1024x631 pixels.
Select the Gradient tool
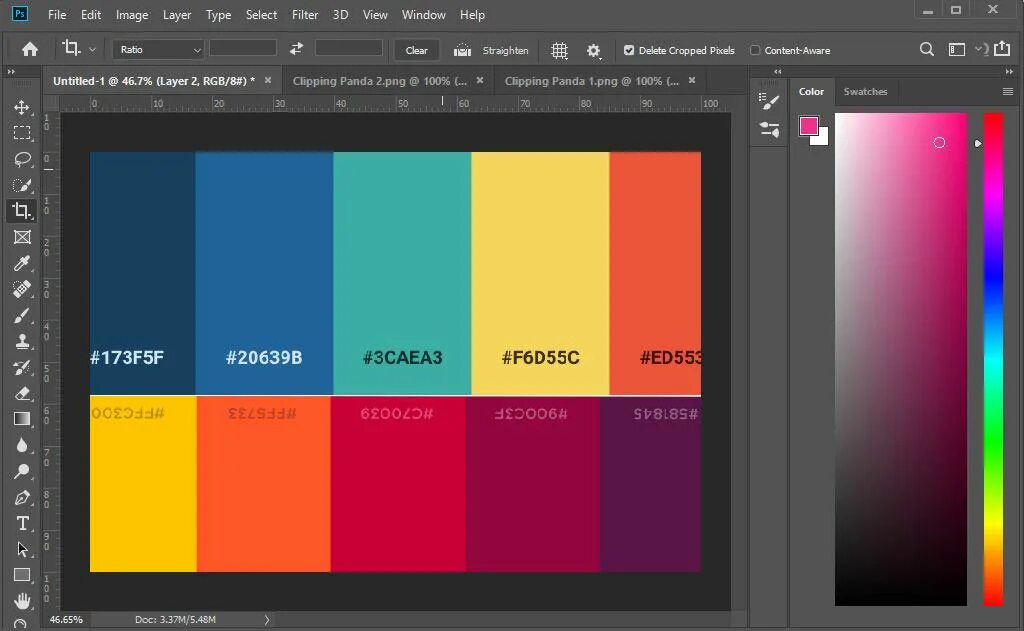point(22,419)
